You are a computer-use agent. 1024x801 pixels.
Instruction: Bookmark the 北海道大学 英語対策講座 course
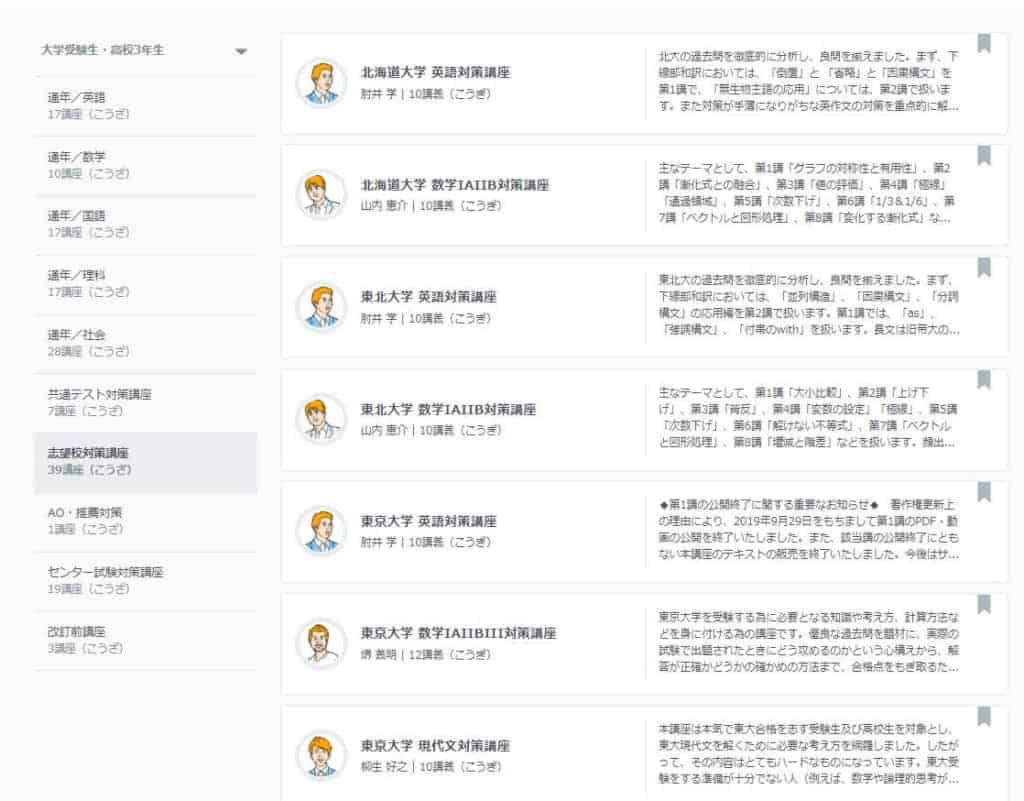pyautogui.click(x=984, y=41)
